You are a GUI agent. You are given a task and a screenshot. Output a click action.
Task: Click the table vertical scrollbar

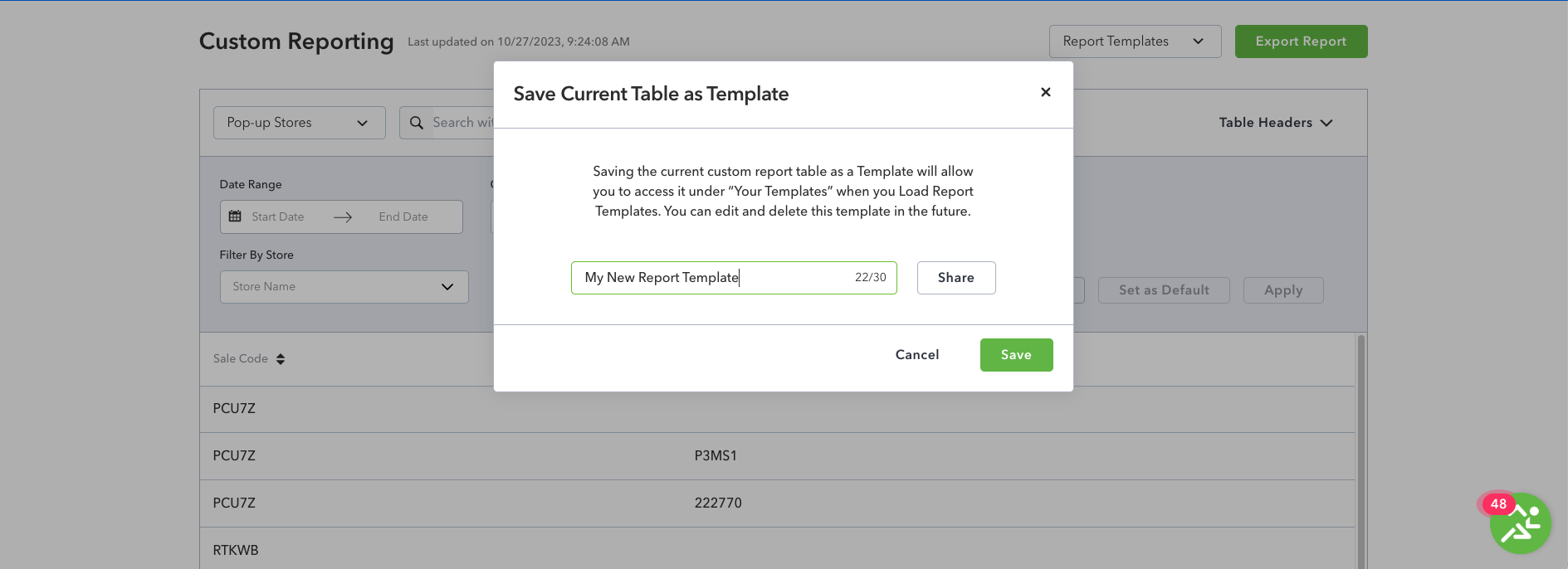click(1360, 451)
